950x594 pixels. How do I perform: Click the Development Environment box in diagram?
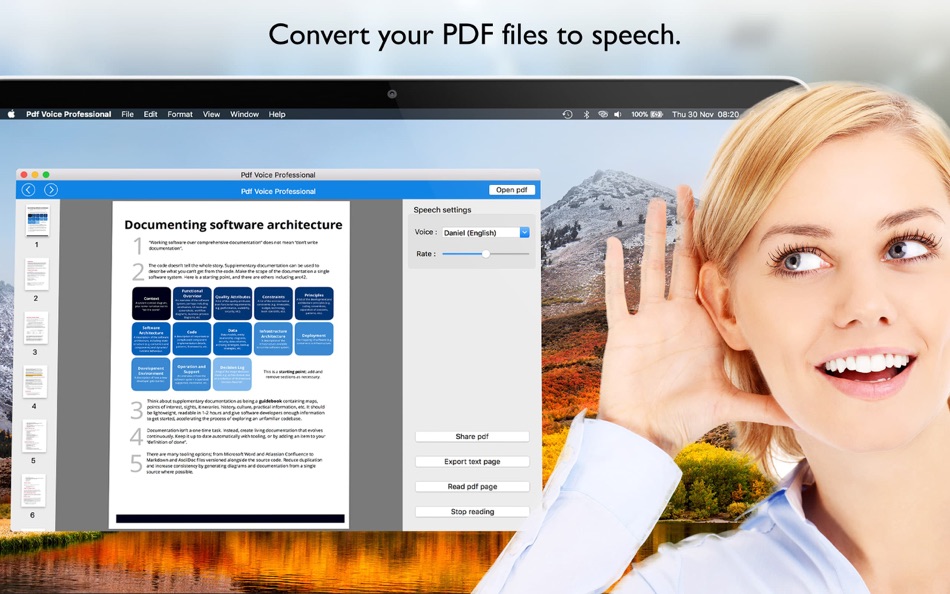151,373
